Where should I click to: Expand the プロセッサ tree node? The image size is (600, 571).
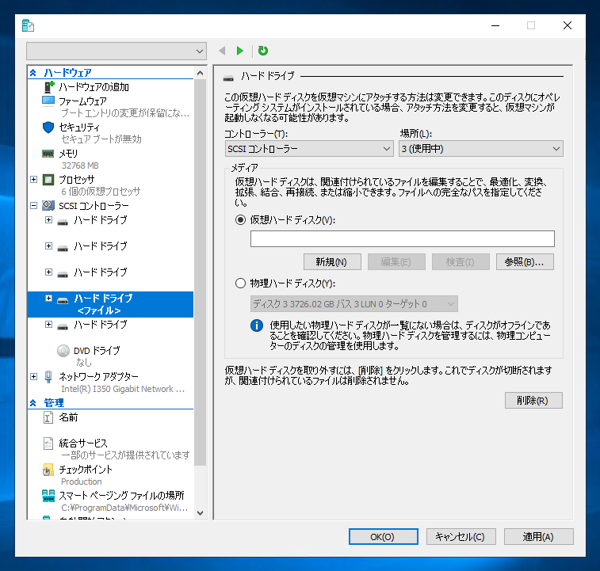pyautogui.click(x=34, y=179)
